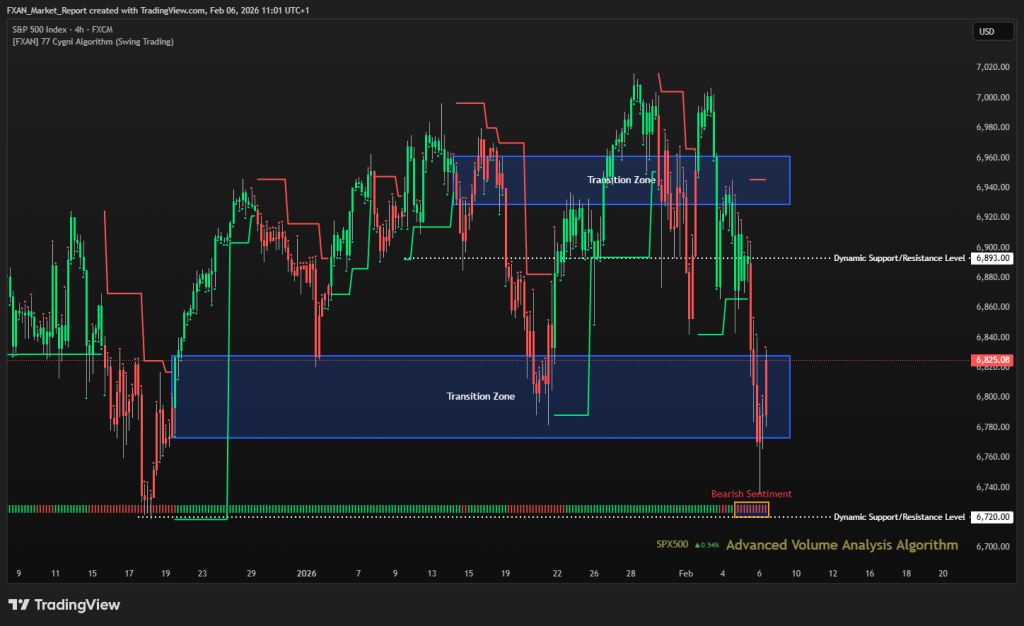Viewport: 1024px width, 626px height.
Task: Click the green 0.54% change arrow indicator
Action: coord(705,546)
